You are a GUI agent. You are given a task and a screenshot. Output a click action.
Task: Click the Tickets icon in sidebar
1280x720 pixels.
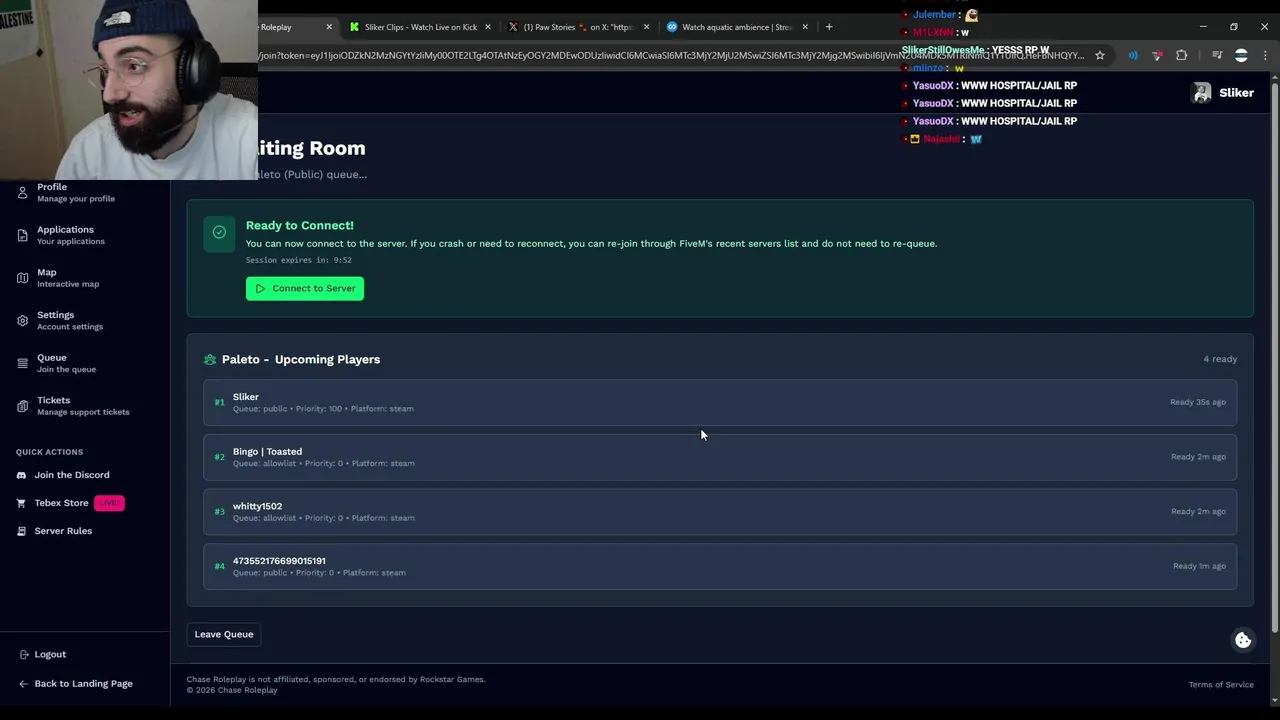click(x=22, y=406)
